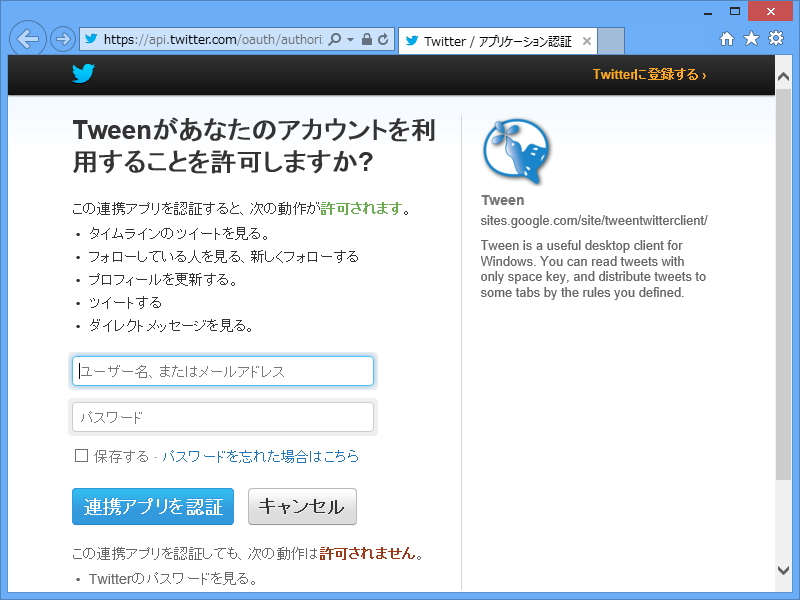This screenshot has width=800, height=600.
Task: Click the Twitter favicon on the browser tab
Action: [x=411, y=42]
